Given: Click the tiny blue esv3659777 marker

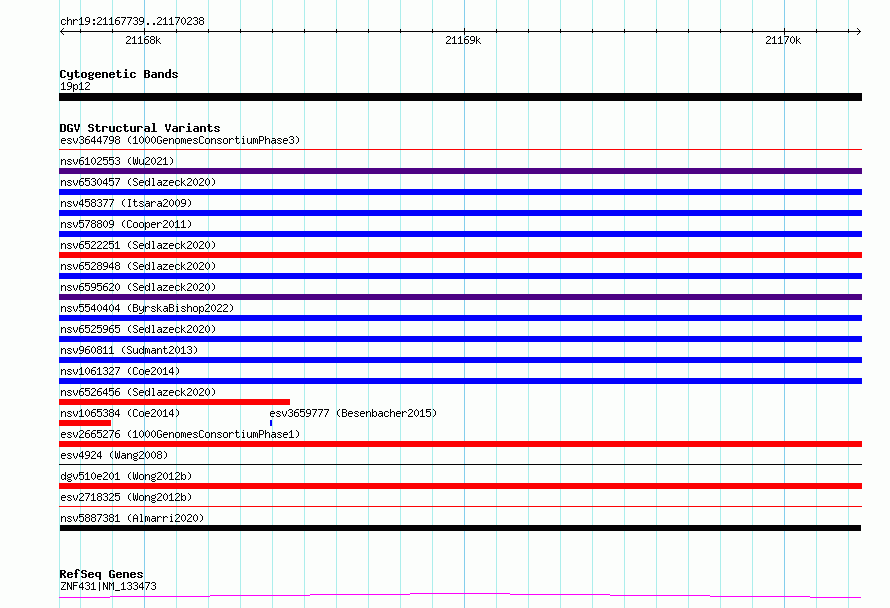Looking at the screenshot, I should point(271,423).
